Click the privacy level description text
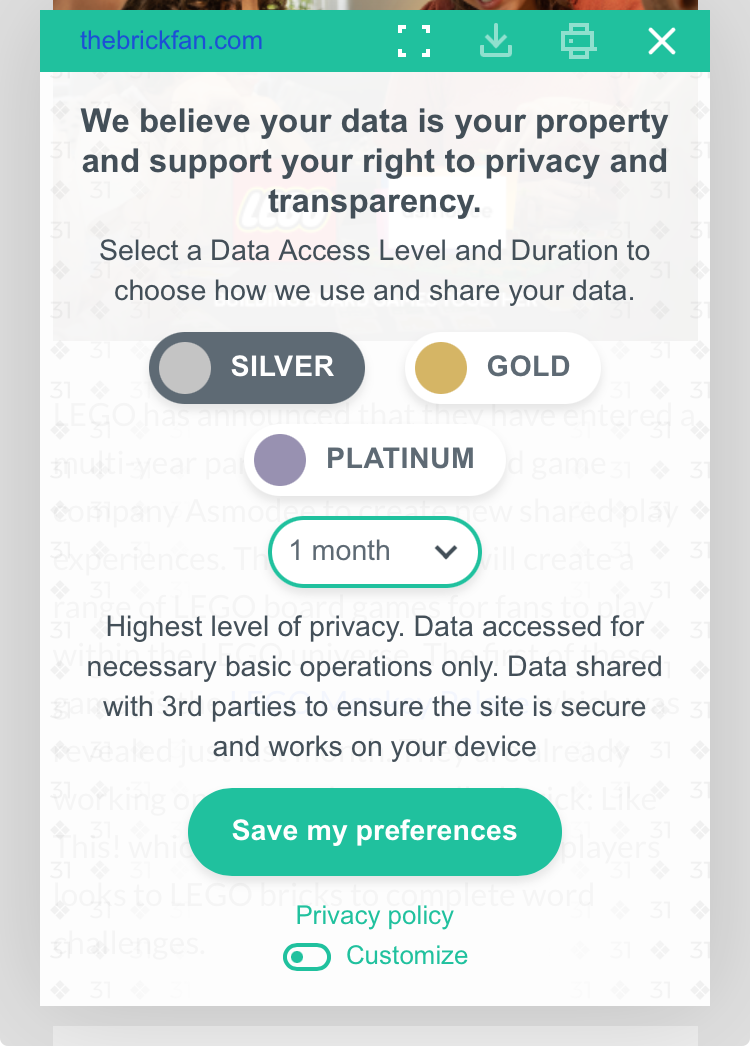Viewport: 750px width, 1046px height. [375, 687]
